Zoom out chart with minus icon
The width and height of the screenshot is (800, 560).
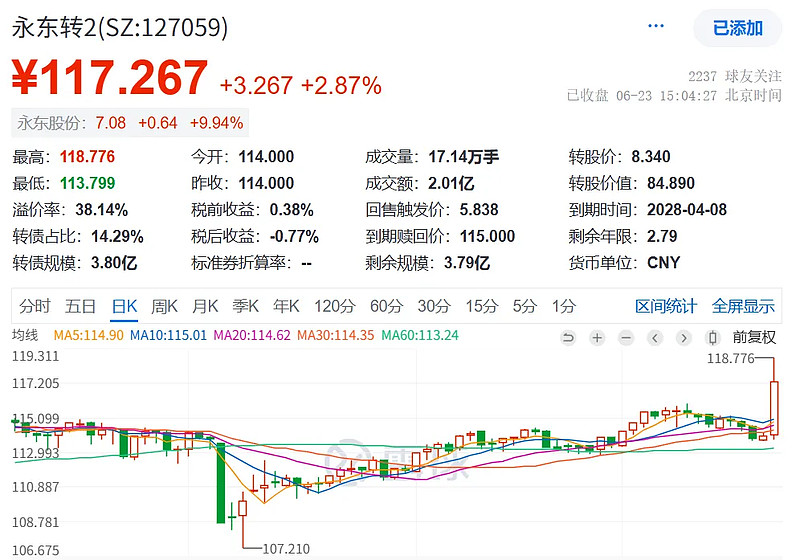626,338
